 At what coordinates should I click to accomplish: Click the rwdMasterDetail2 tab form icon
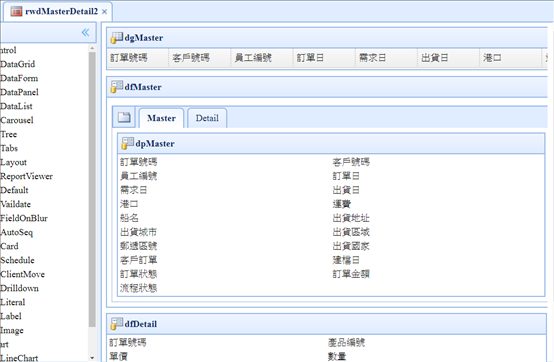point(16,11)
